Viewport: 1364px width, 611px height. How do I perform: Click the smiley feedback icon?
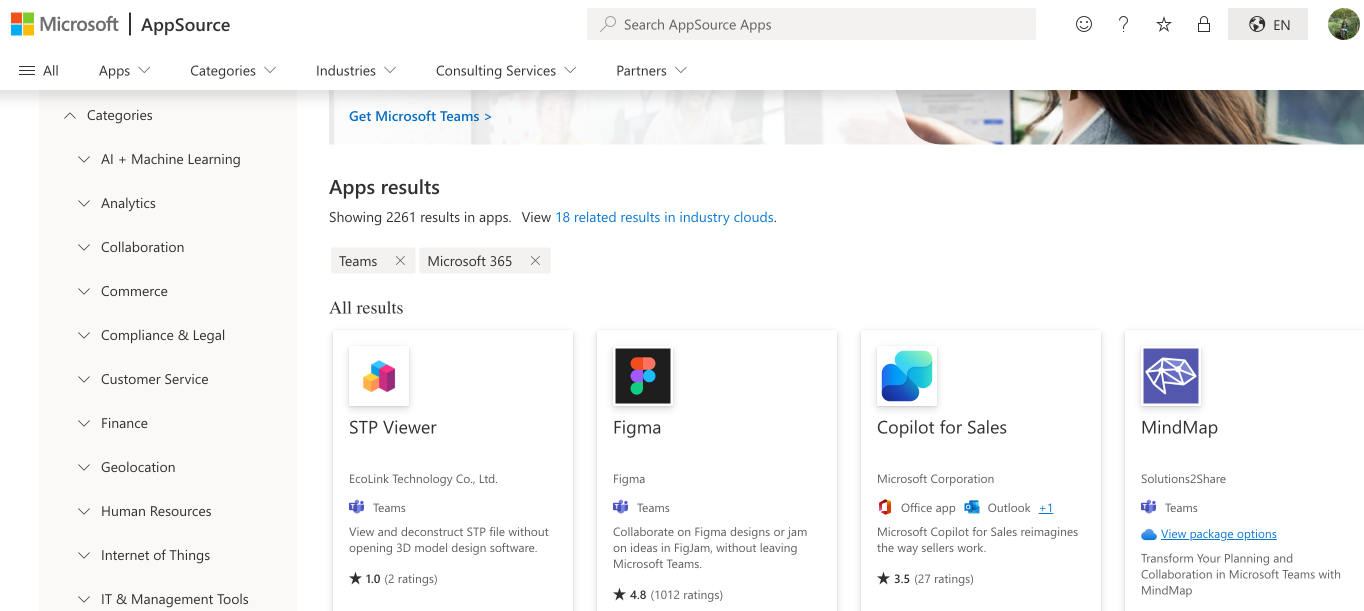click(1084, 24)
